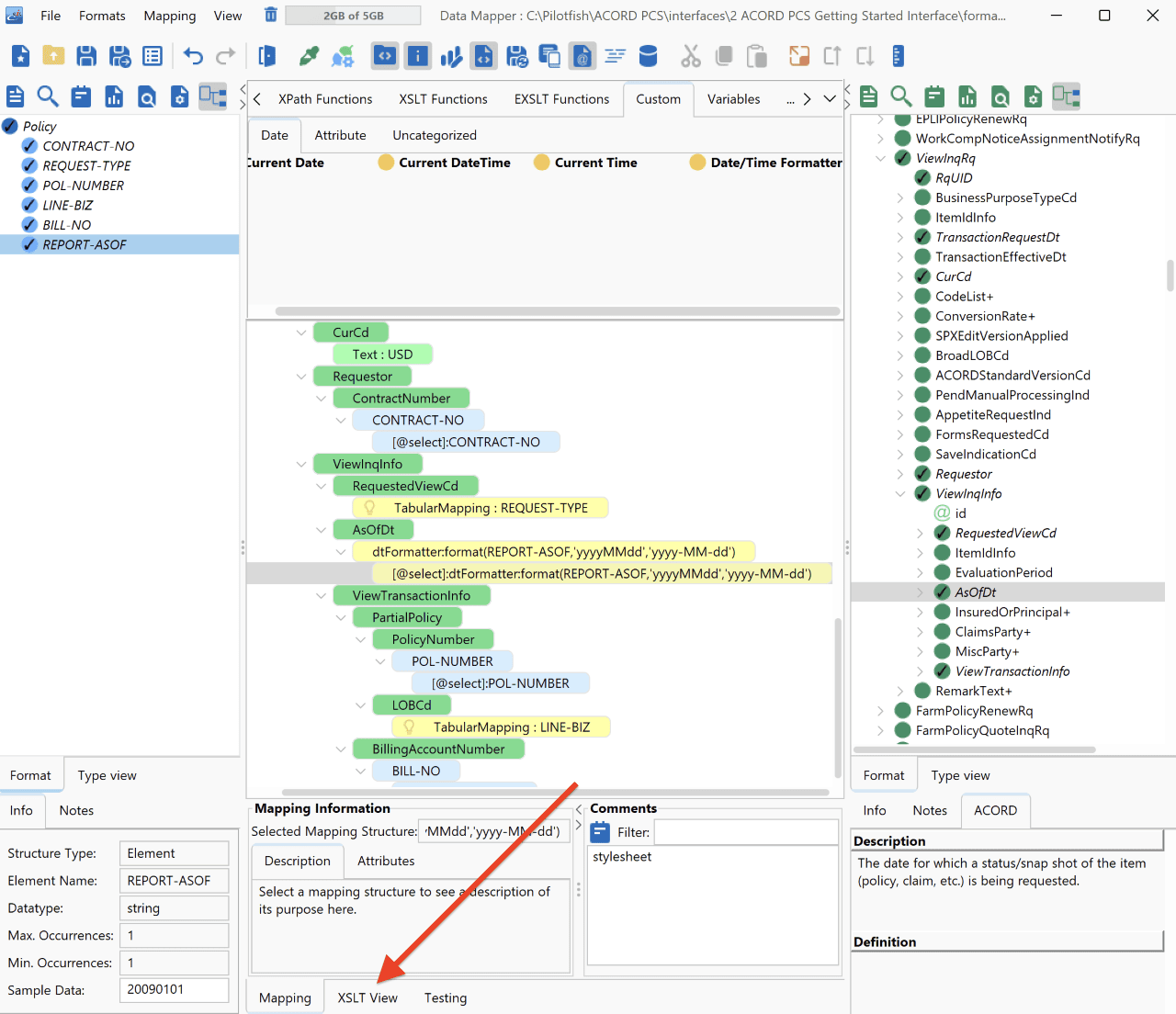The height and width of the screenshot is (1014, 1176).
Task: Click the Filter input field in Comments
Action: 746,832
